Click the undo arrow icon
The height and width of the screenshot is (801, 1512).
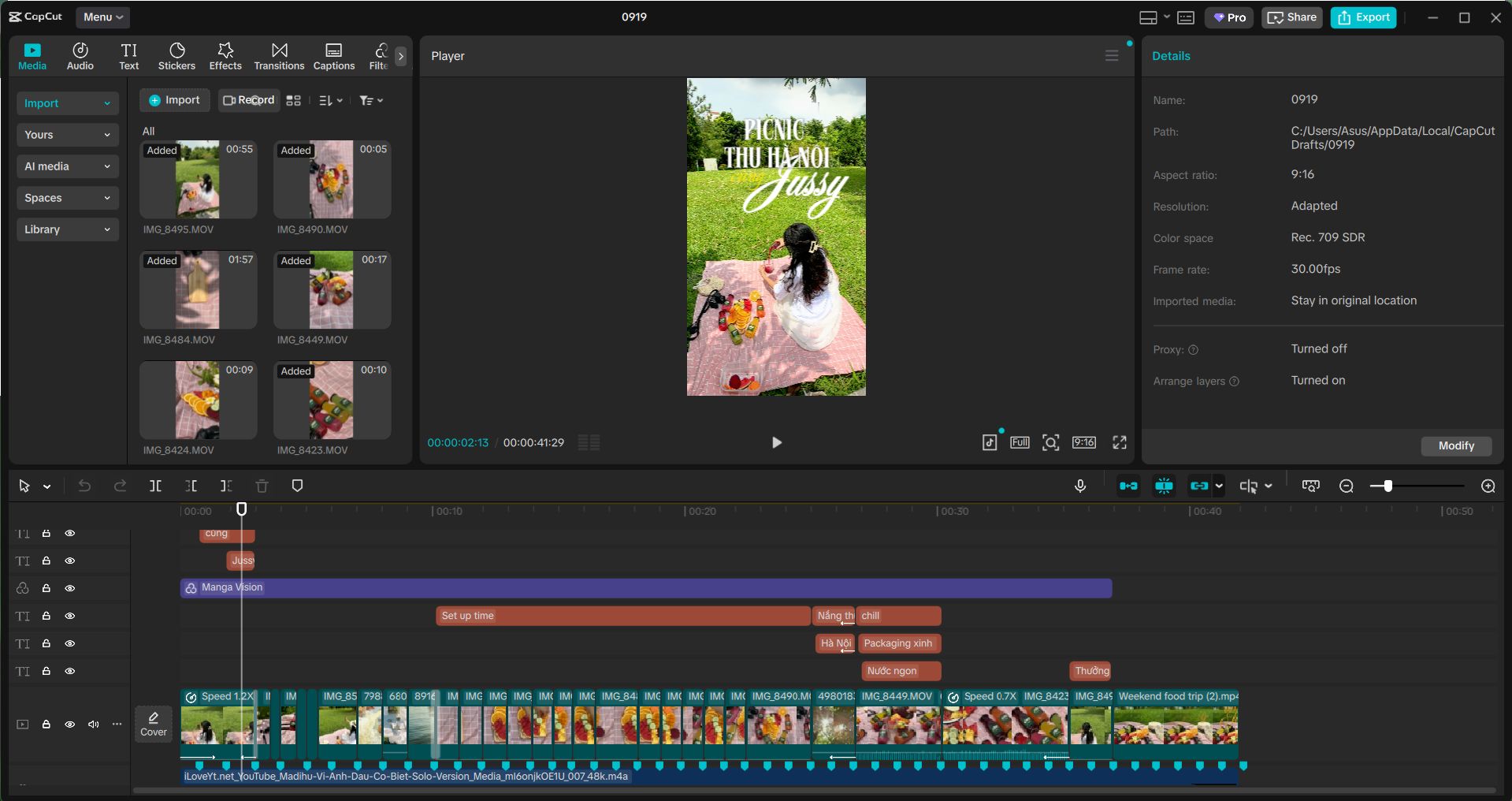coord(84,486)
